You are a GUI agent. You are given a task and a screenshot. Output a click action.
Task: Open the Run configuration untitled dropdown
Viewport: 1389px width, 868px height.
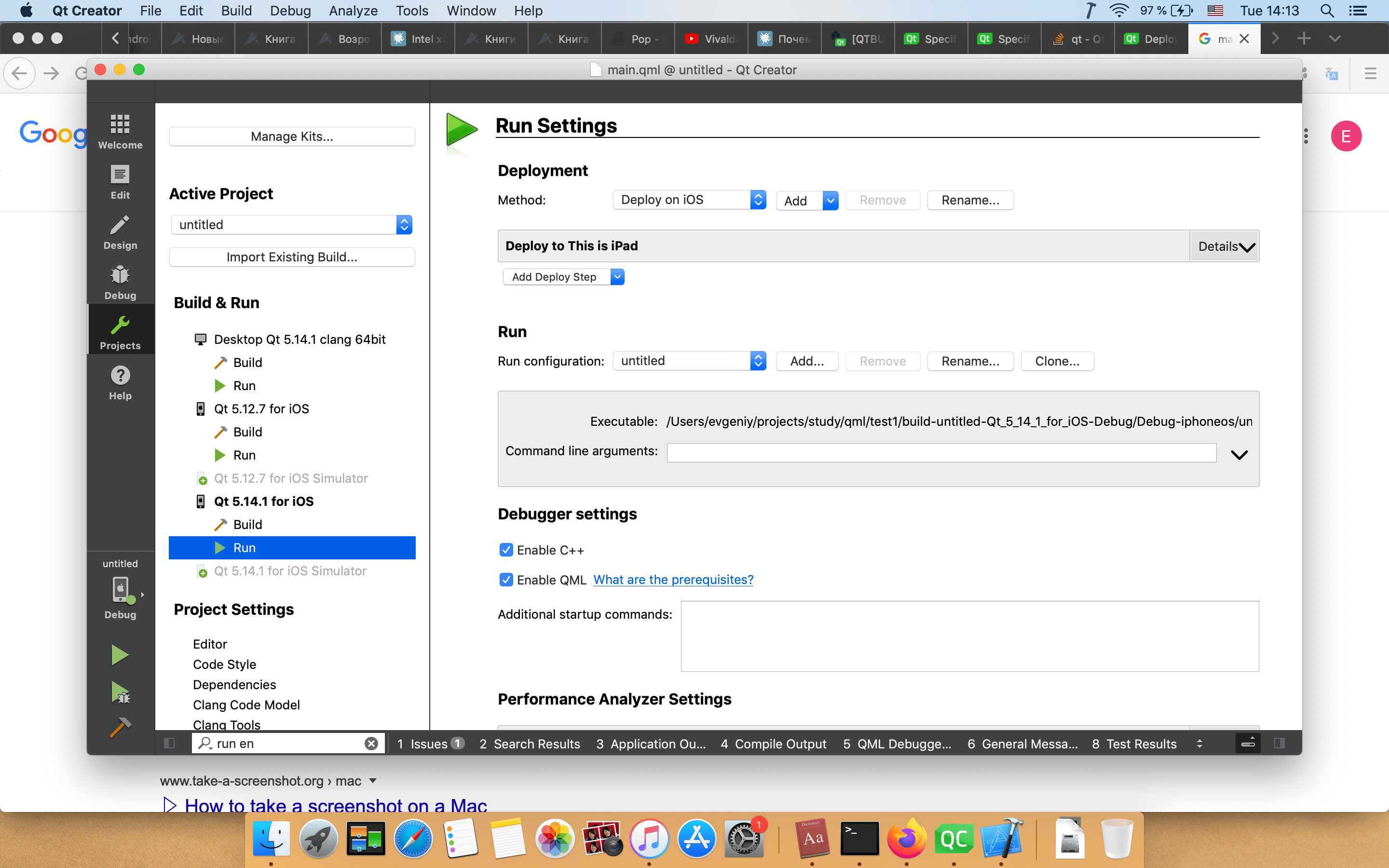click(x=689, y=361)
